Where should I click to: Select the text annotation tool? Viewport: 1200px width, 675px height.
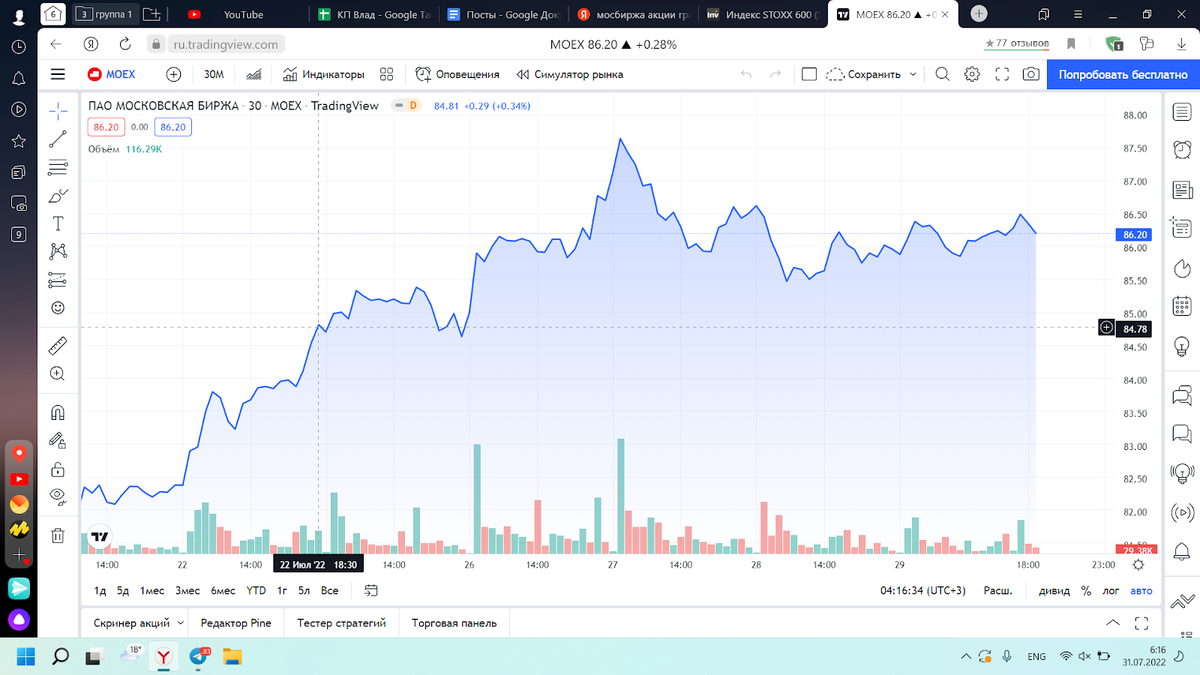click(x=58, y=223)
